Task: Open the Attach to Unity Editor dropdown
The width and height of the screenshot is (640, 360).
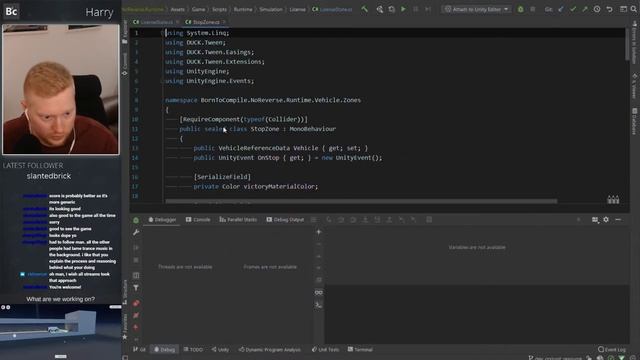Action: point(476,9)
